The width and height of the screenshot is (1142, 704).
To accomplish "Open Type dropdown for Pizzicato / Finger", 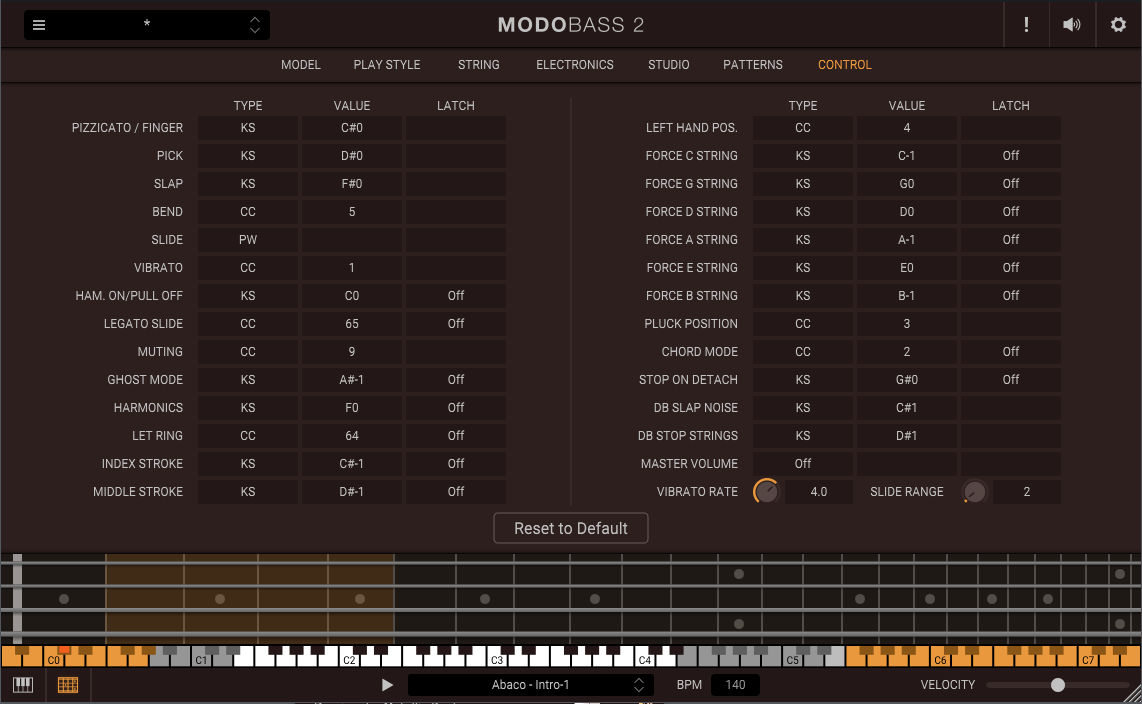I will pyautogui.click(x=248, y=128).
